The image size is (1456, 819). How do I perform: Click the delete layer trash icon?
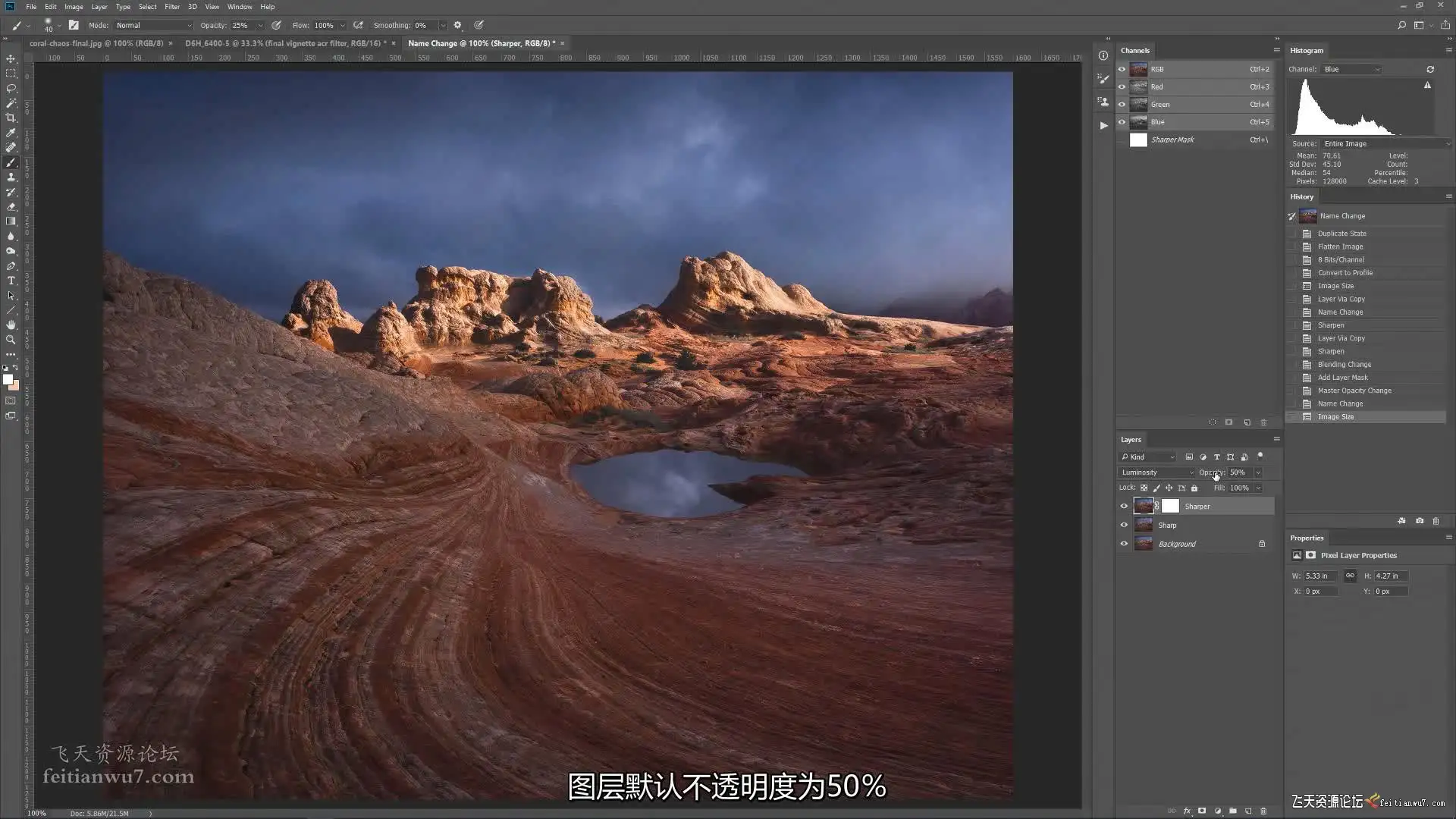(x=1263, y=811)
